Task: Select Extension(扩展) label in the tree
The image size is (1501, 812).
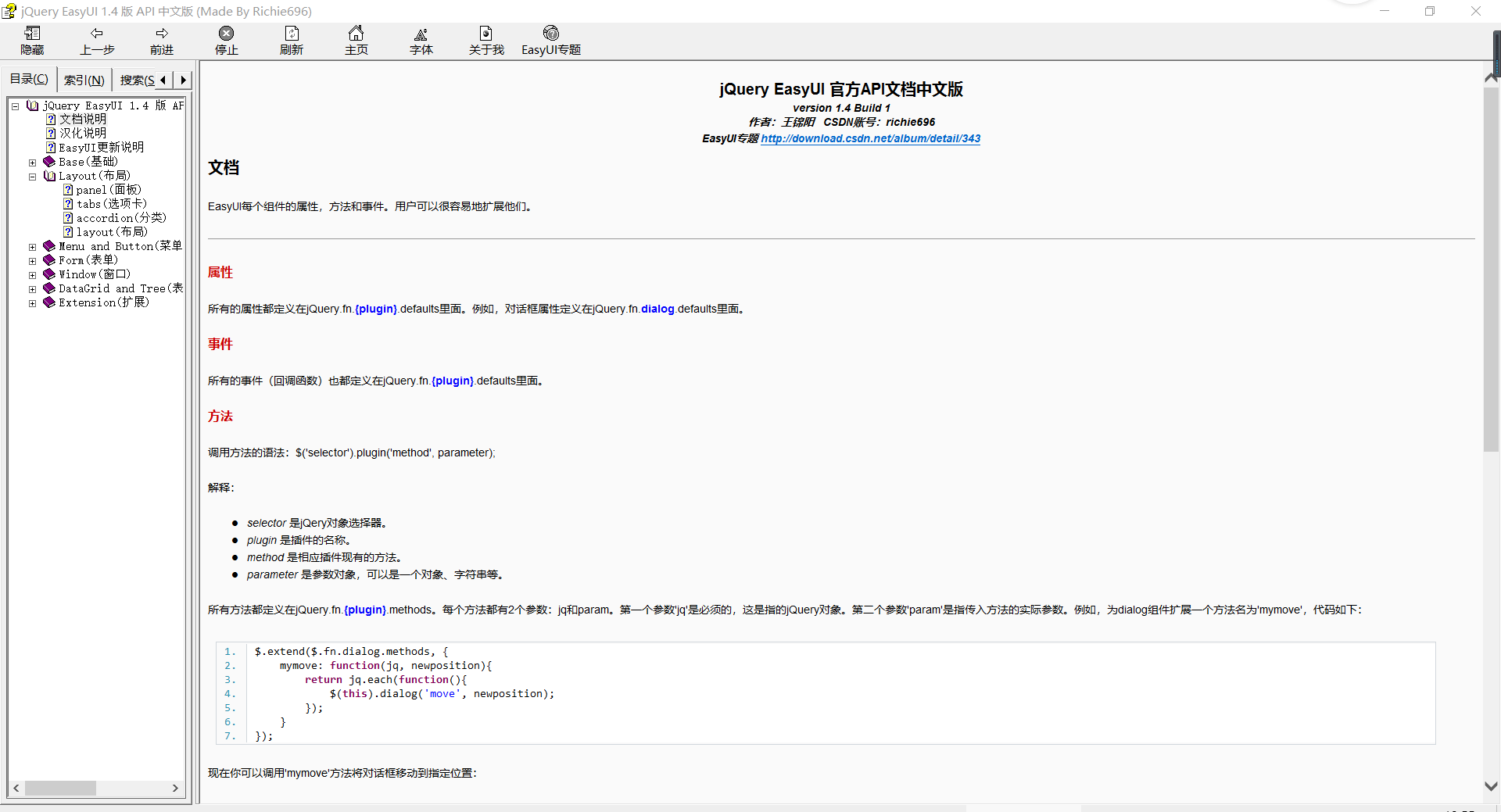Action: 104,302
